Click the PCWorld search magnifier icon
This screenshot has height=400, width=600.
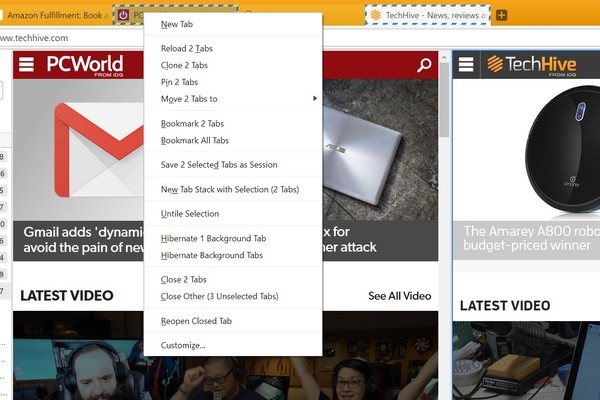[424, 66]
